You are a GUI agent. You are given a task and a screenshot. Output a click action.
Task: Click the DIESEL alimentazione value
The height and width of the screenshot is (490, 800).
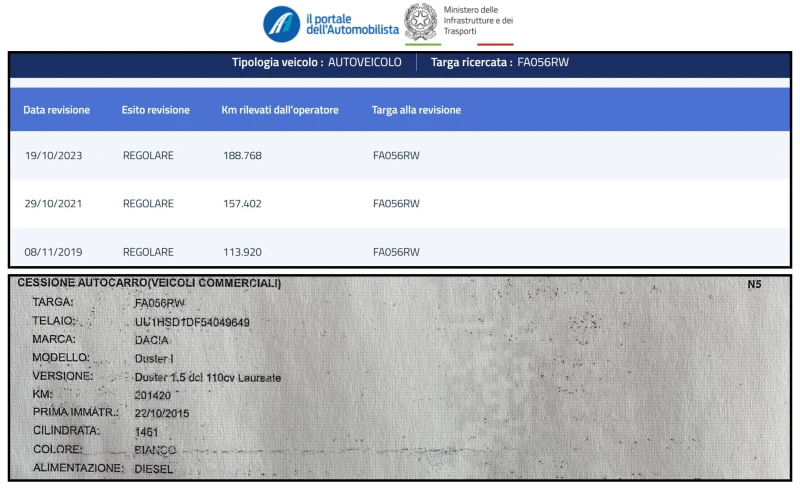(x=153, y=468)
